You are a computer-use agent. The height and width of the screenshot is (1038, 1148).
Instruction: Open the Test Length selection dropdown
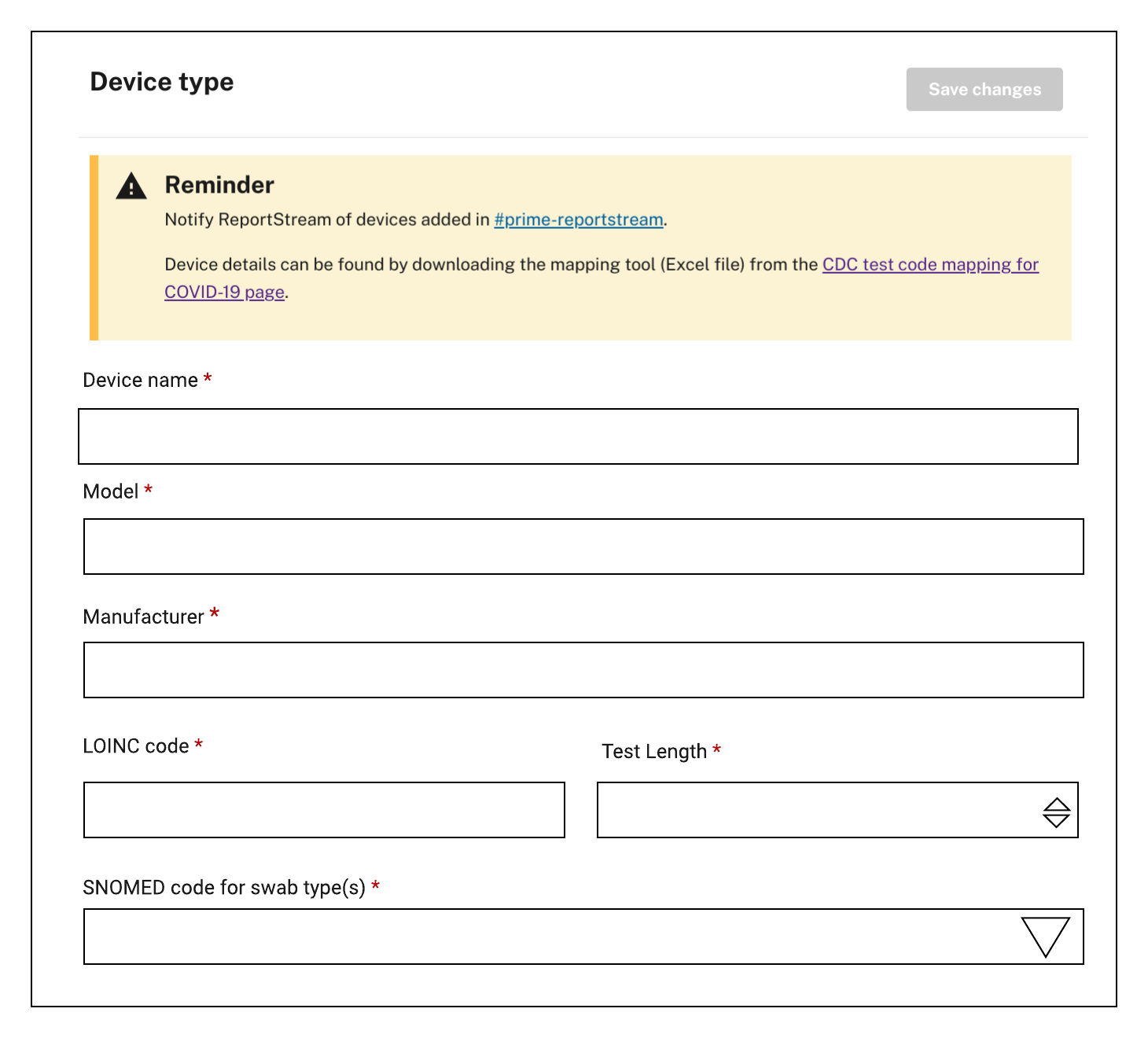(837, 810)
